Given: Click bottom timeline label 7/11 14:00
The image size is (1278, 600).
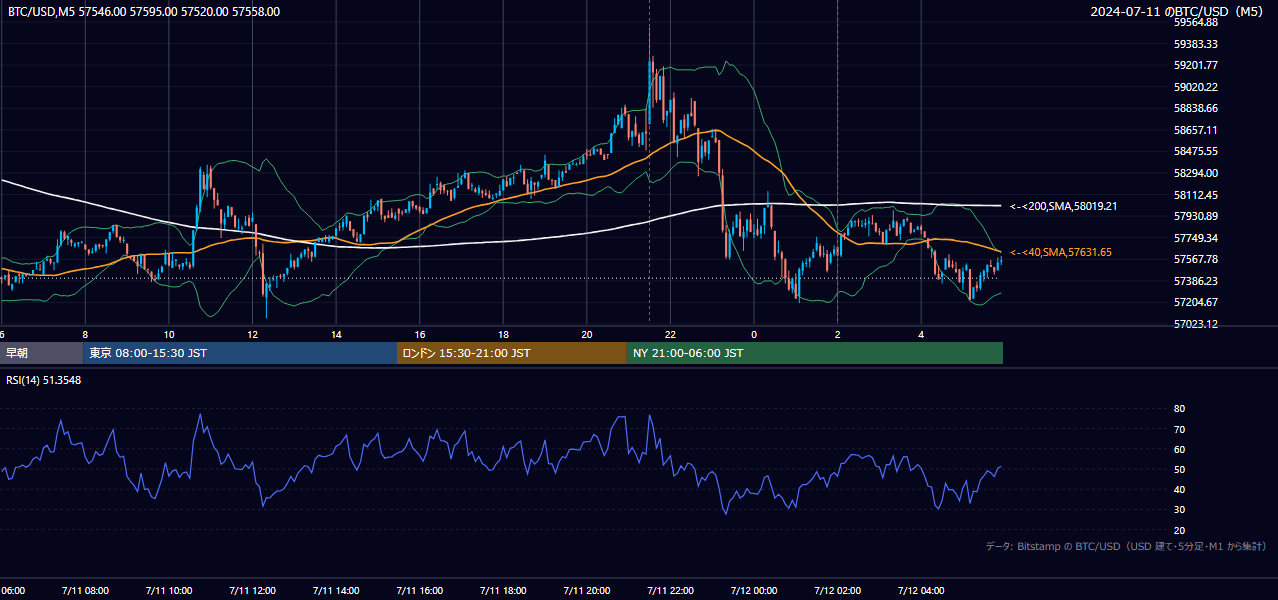Looking at the screenshot, I should (336, 590).
